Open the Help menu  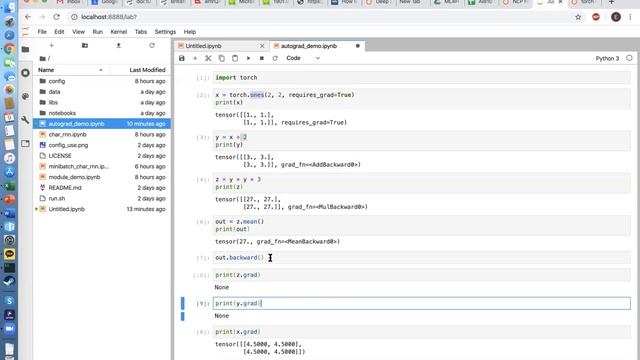190,32
